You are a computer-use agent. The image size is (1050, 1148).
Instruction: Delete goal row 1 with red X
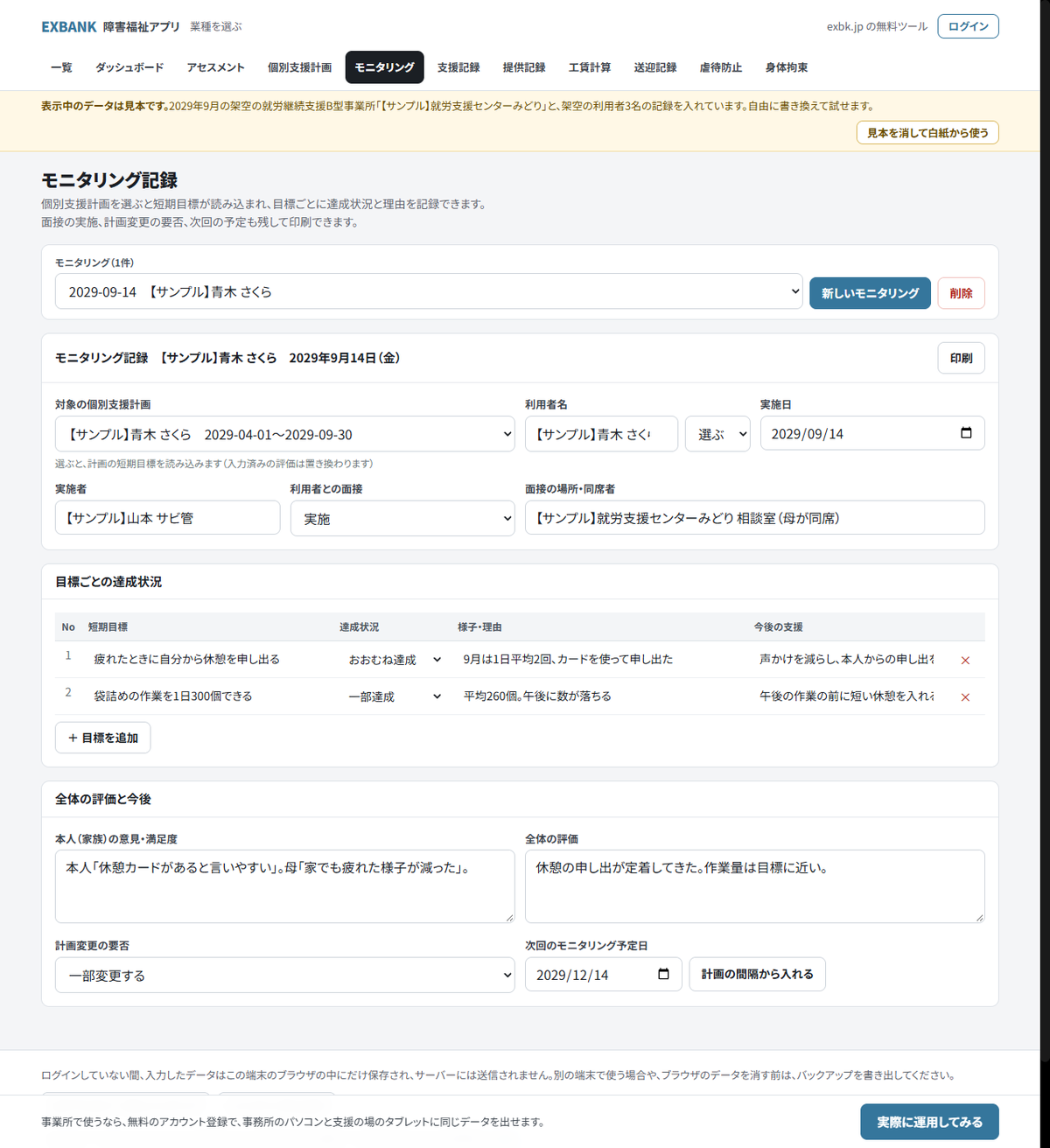[965, 661]
